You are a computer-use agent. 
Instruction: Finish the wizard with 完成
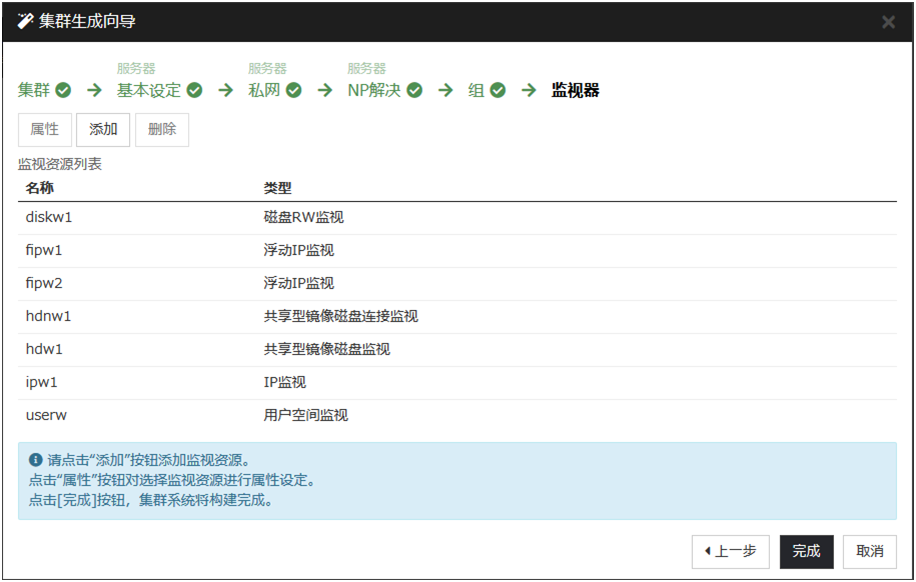(806, 552)
